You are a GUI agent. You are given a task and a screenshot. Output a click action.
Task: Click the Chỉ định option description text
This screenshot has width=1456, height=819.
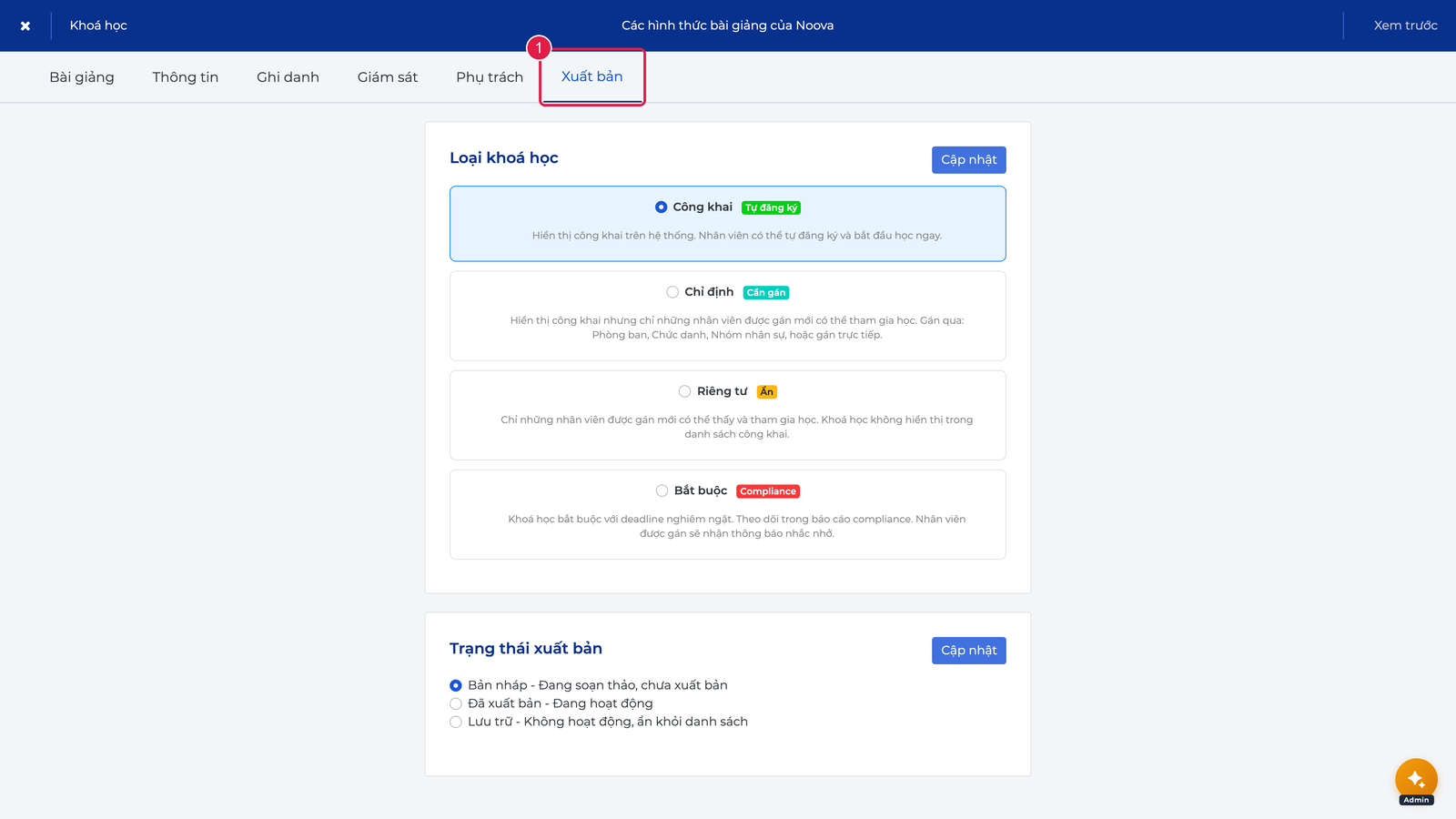point(737,328)
